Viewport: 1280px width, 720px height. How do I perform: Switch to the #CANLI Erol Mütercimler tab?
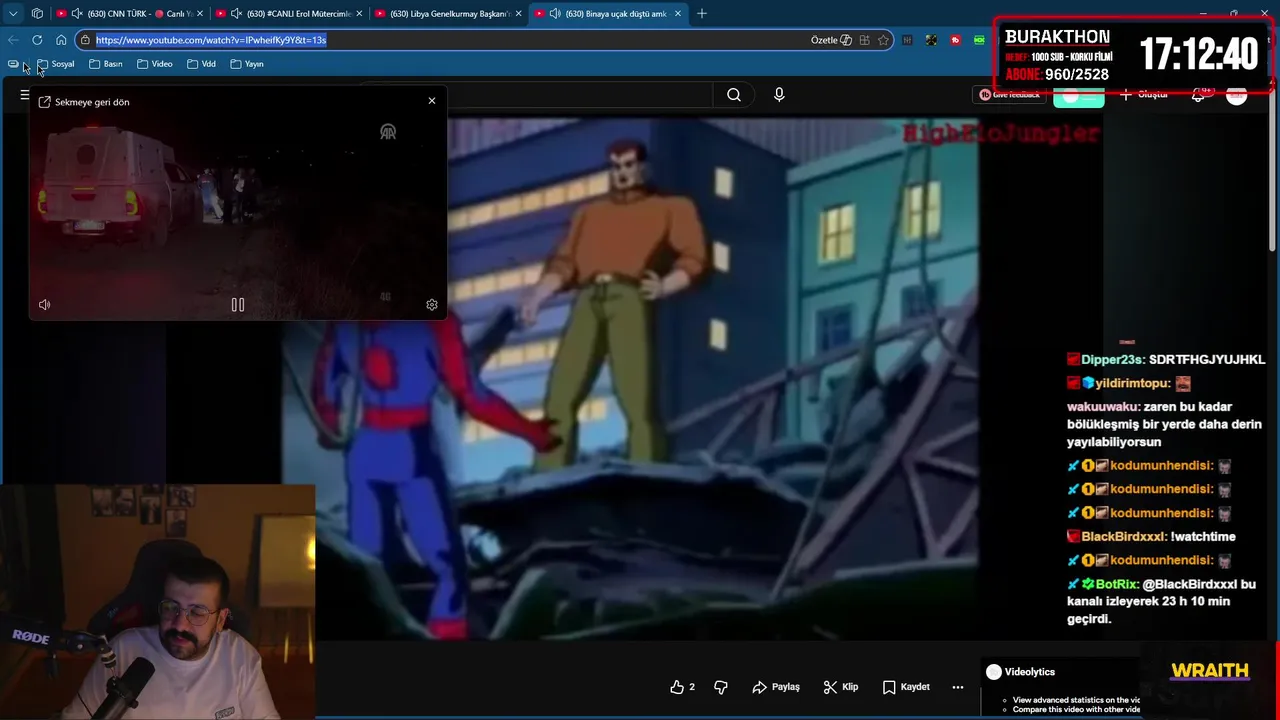(x=288, y=14)
